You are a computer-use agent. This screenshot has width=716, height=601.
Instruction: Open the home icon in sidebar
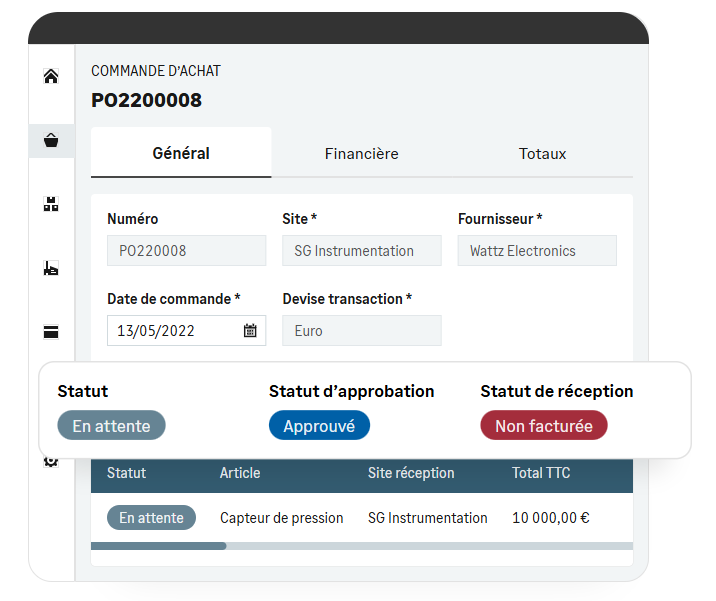pyautogui.click(x=51, y=76)
